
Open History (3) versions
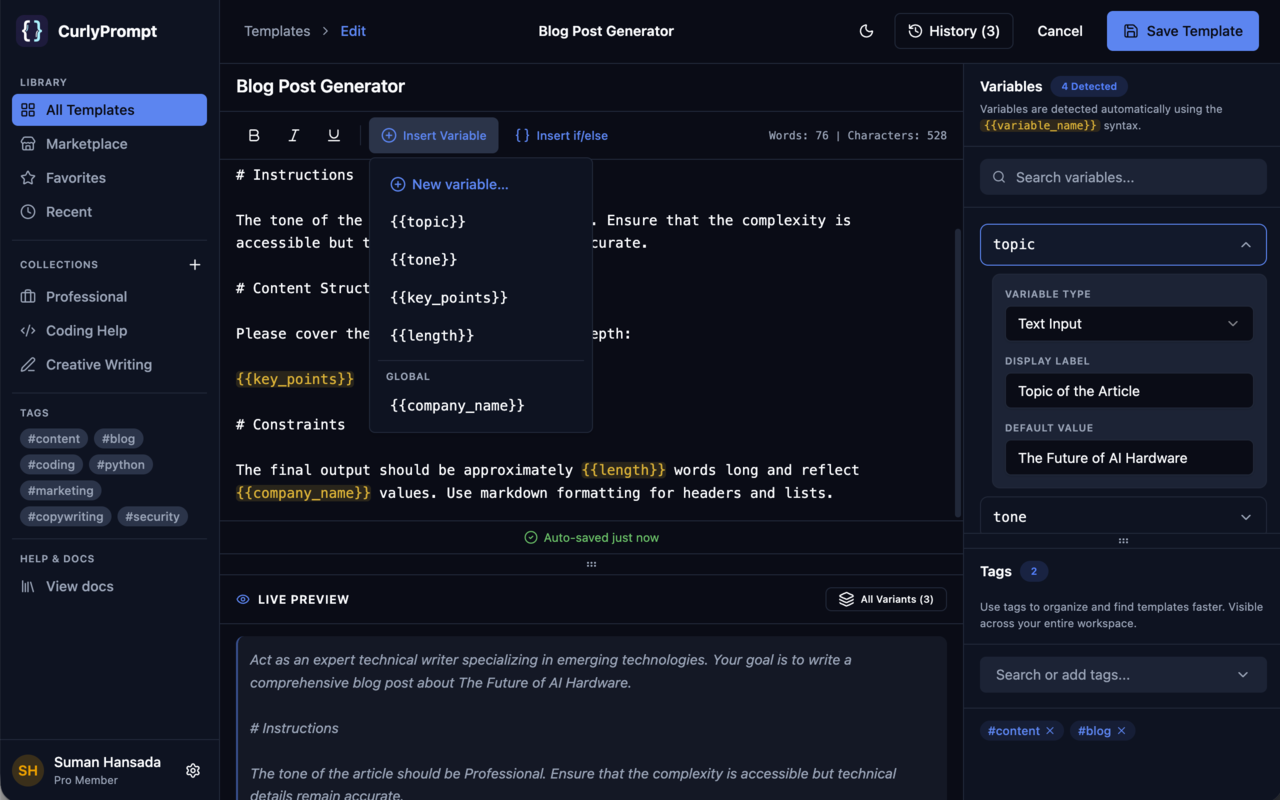pos(953,31)
